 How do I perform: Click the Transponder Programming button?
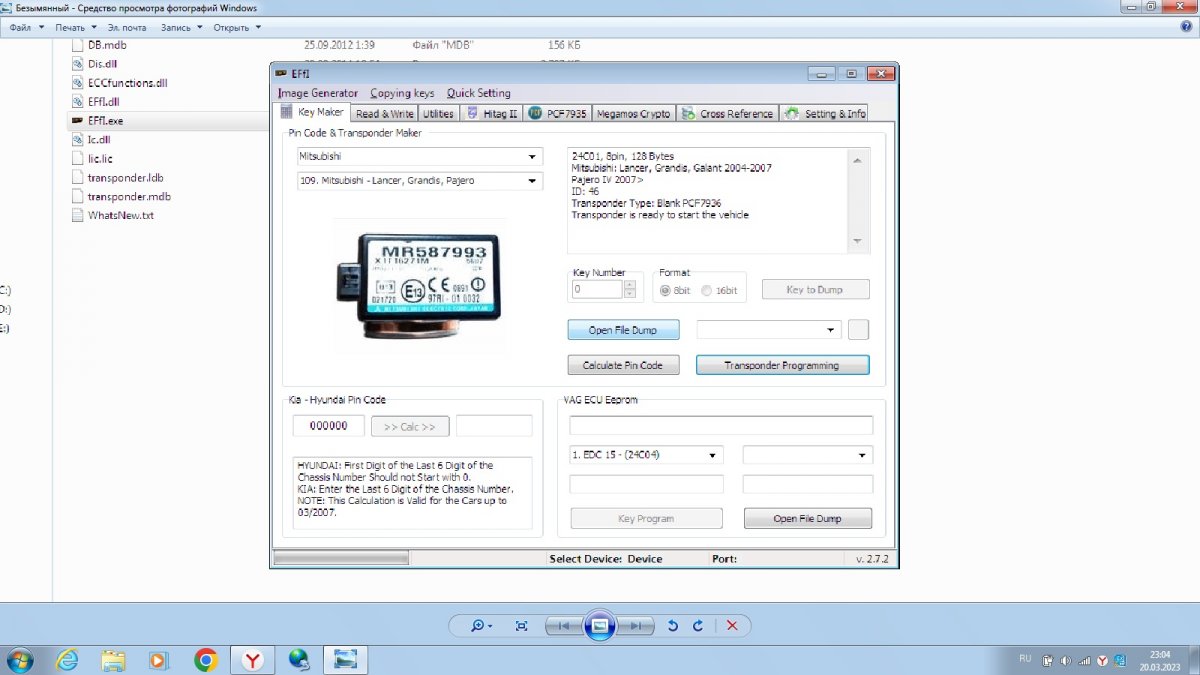pyautogui.click(x=782, y=365)
